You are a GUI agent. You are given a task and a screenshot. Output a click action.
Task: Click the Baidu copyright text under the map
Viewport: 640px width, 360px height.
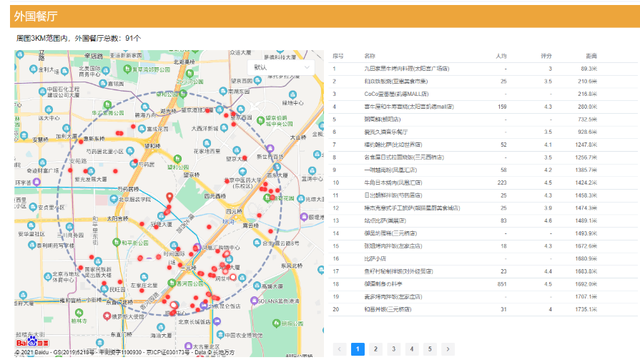(125, 352)
